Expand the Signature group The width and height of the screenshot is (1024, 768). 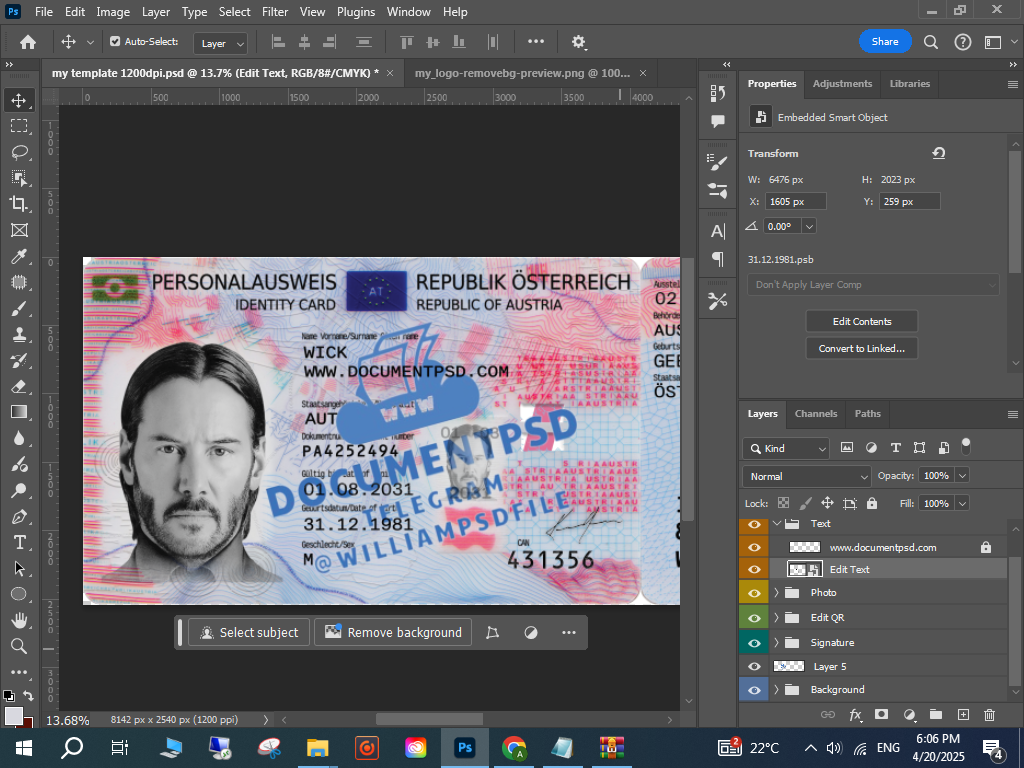(x=776, y=643)
